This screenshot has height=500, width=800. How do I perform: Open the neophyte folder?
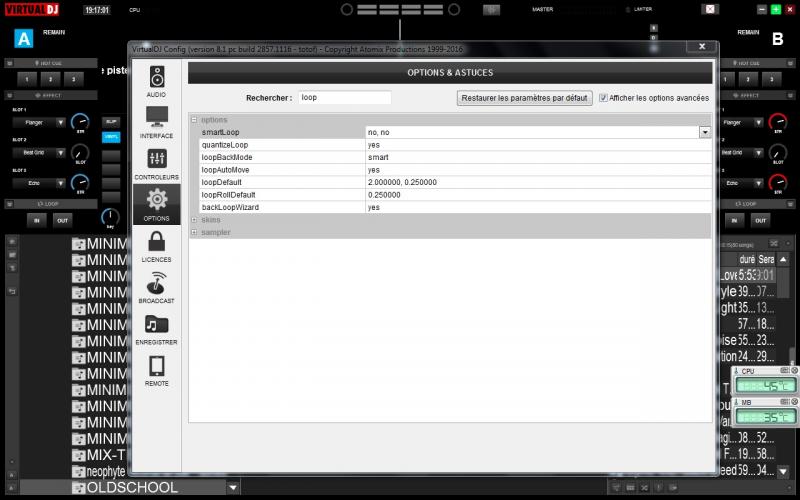click(98, 471)
